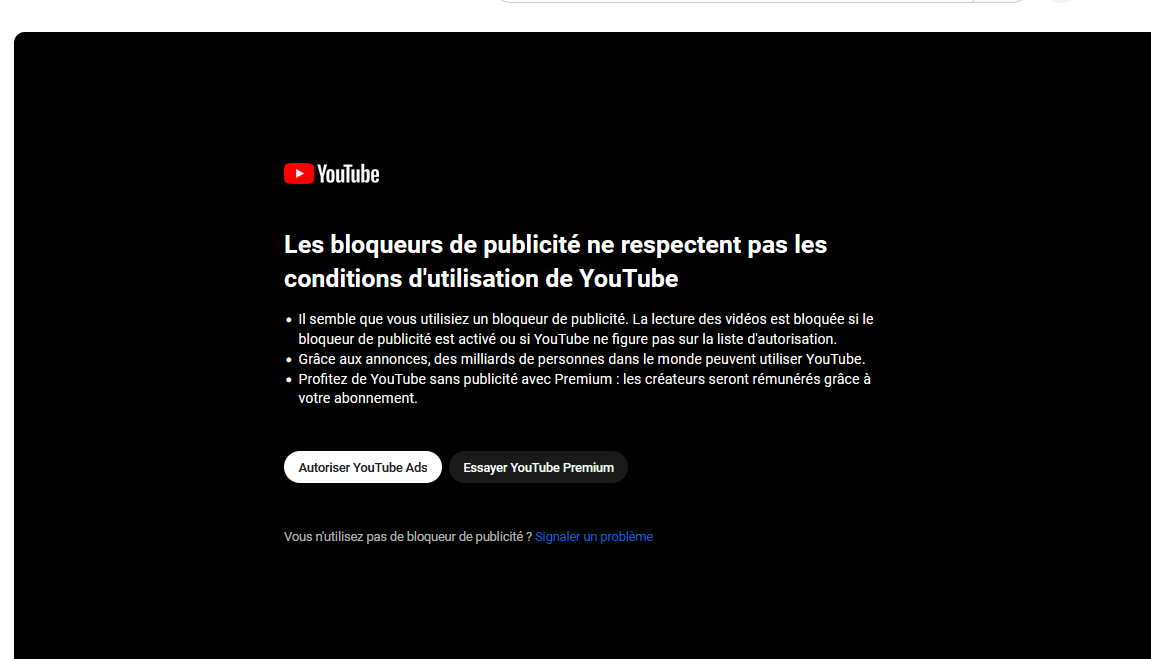The width and height of the screenshot is (1151, 659).
Task: Click the search button beside search field
Action: pyautogui.click(x=1000, y=1)
